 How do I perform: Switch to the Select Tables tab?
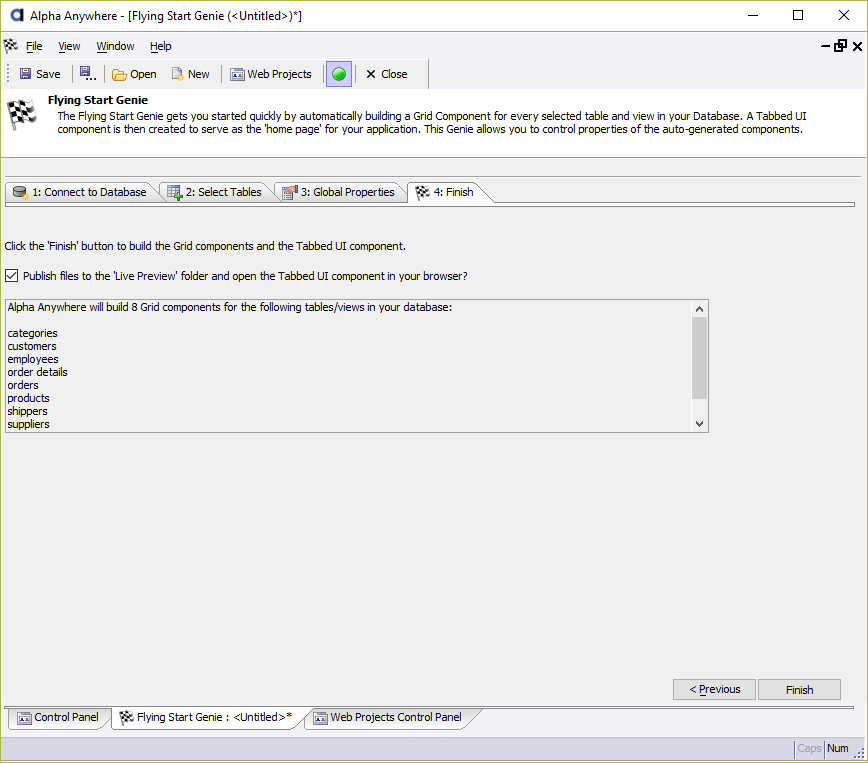coord(215,192)
